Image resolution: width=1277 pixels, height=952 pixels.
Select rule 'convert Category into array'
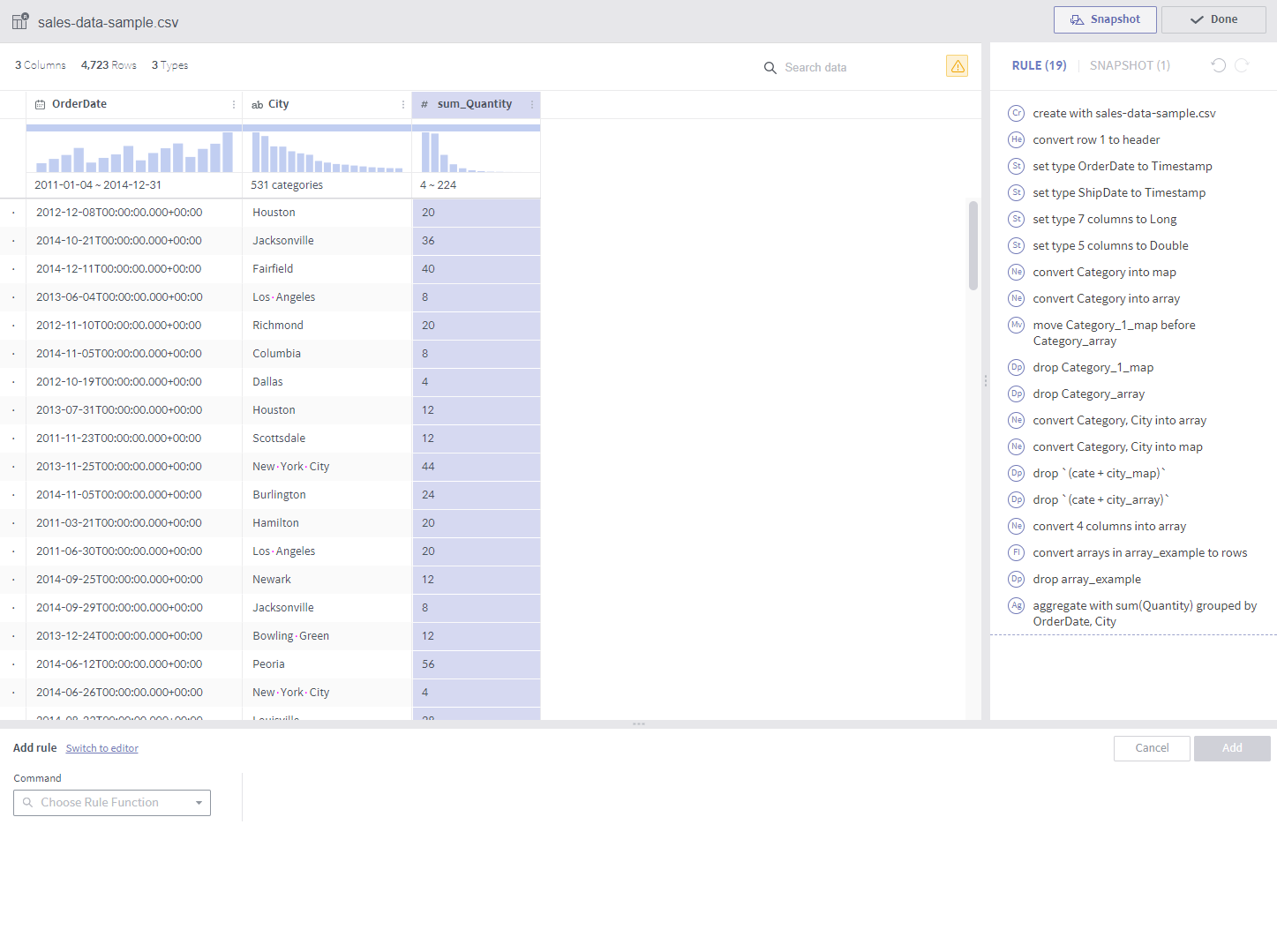click(x=1106, y=298)
